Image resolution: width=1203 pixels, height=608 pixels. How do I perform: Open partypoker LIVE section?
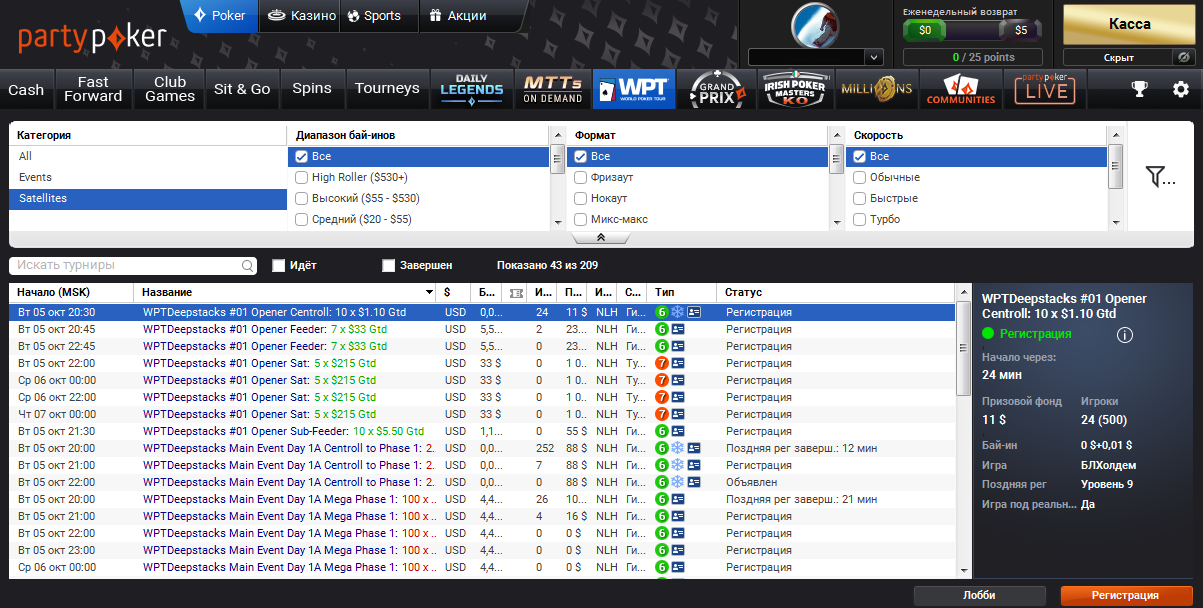[1046, 89]
